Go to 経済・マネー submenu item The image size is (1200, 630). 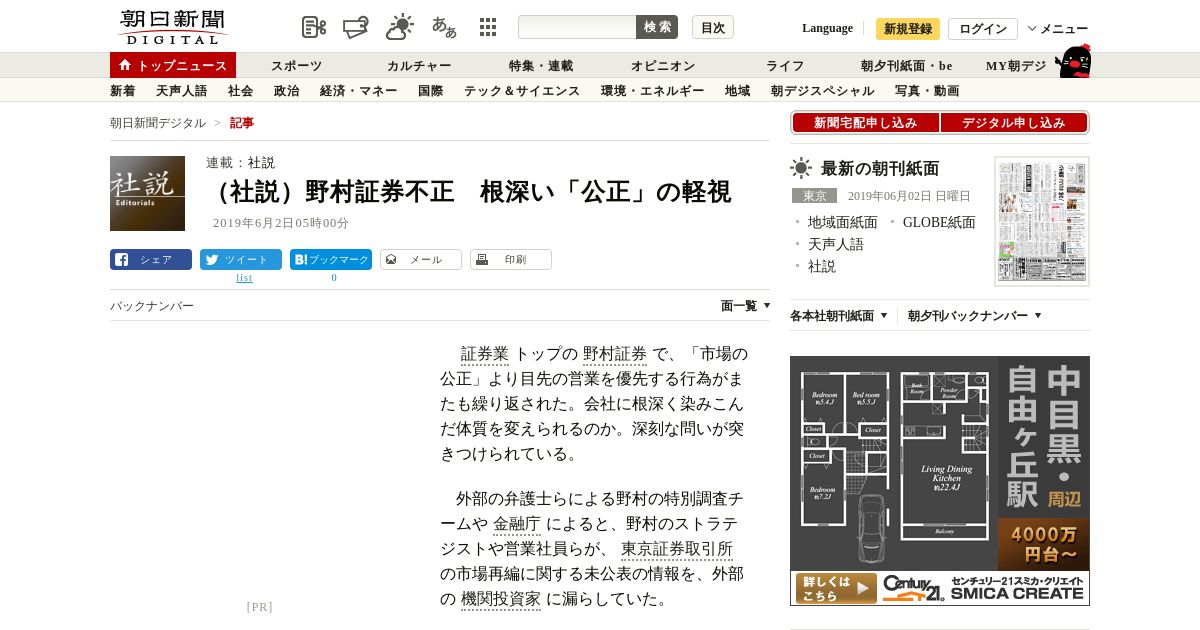pos(359,91)
